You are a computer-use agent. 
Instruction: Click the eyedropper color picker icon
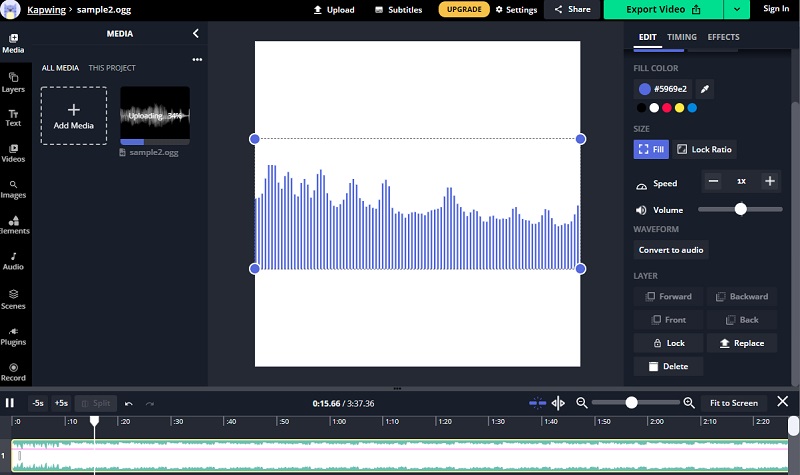click(x=704, y=89)
